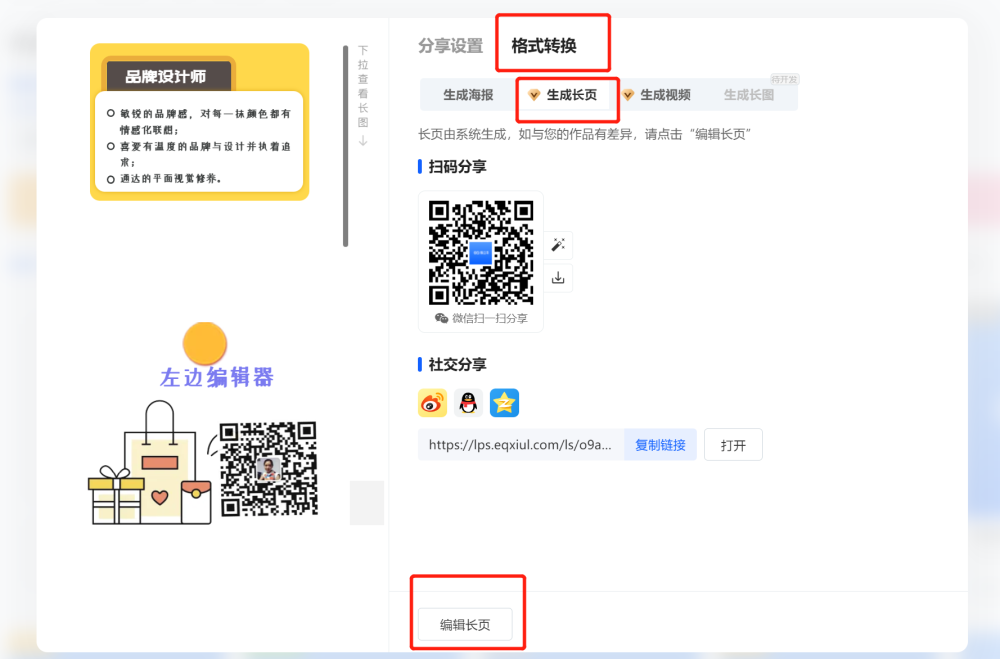Open the 格式转换 tab
Screen dimensions: 1000x659
pos(544,46)
